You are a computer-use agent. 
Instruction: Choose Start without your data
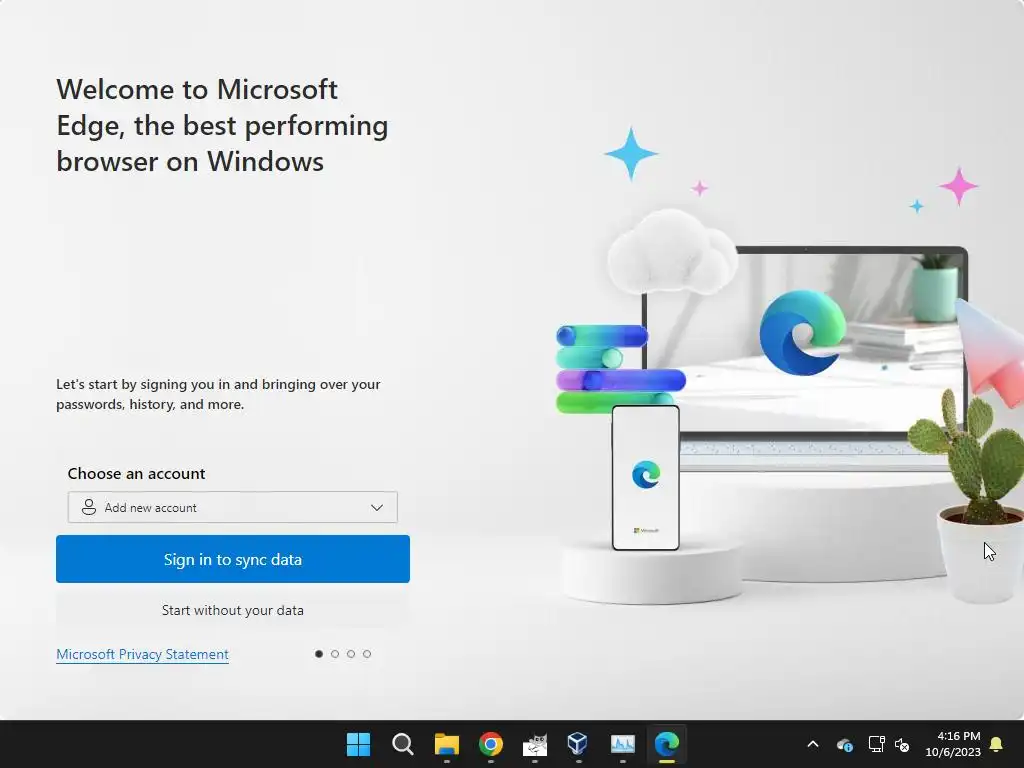point(232,610)
